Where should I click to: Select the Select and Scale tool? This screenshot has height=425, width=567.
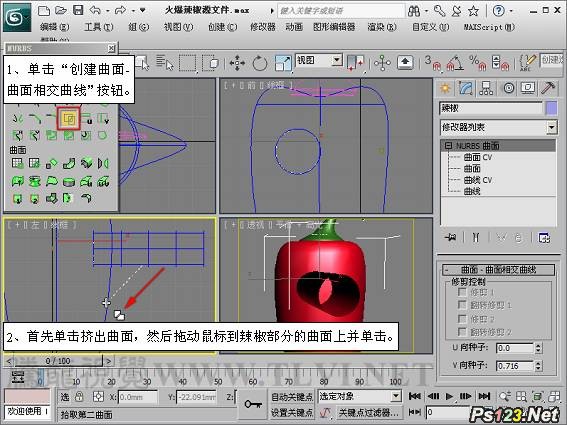[x=283, y=63]
